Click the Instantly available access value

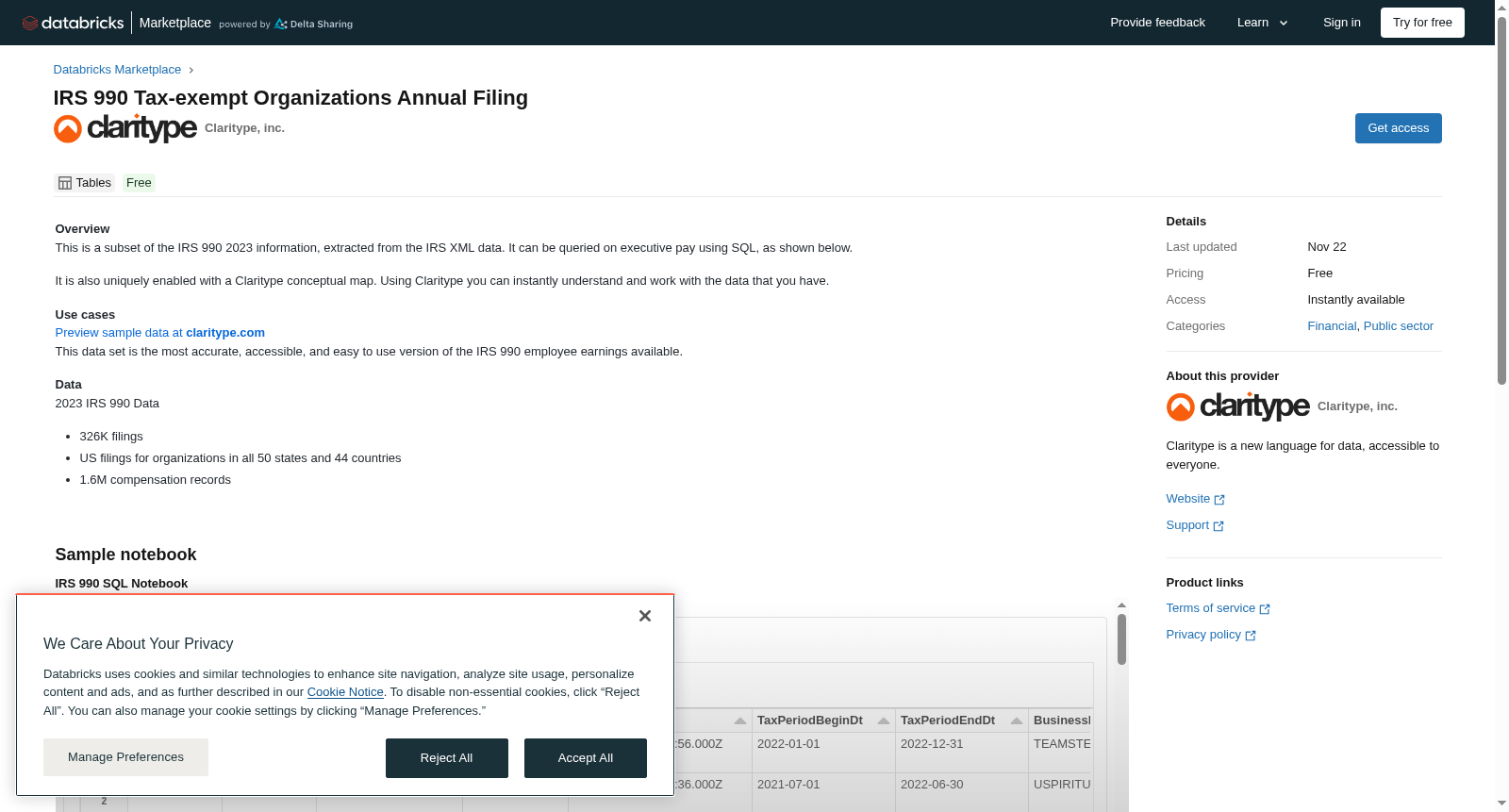coord(1356,300)
